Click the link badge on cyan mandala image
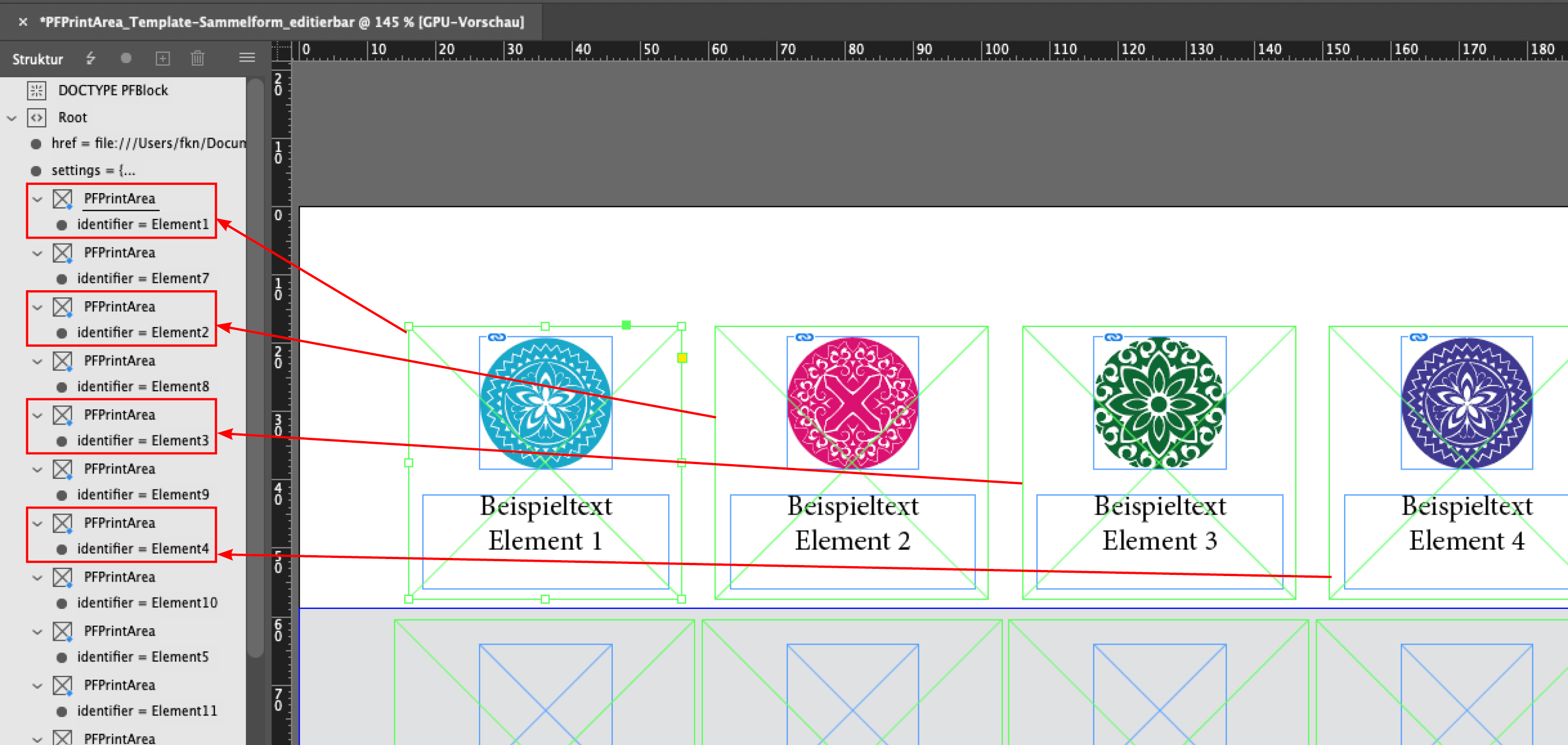Viewport: 1568px width, 745px height. [x=497, y=337]
